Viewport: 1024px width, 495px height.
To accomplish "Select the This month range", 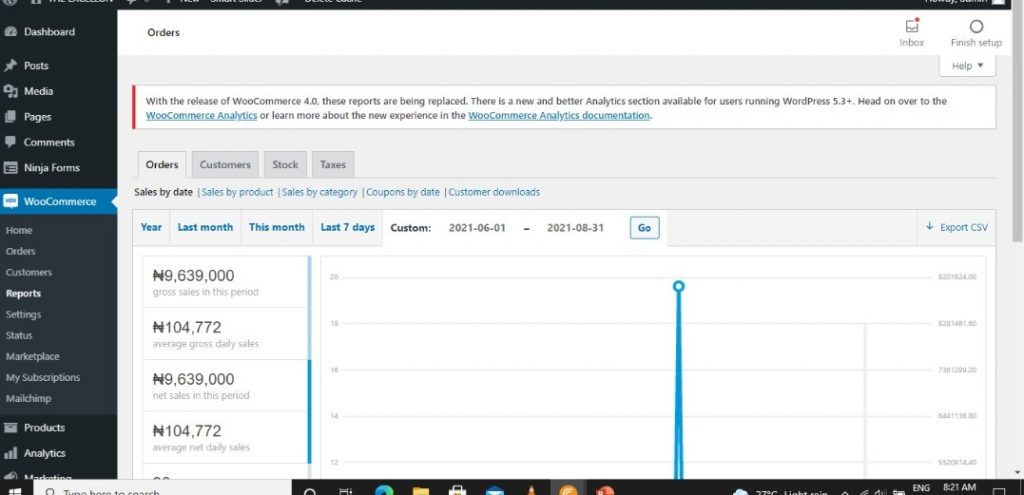I will pyautogui.click(x=277, y=227).
